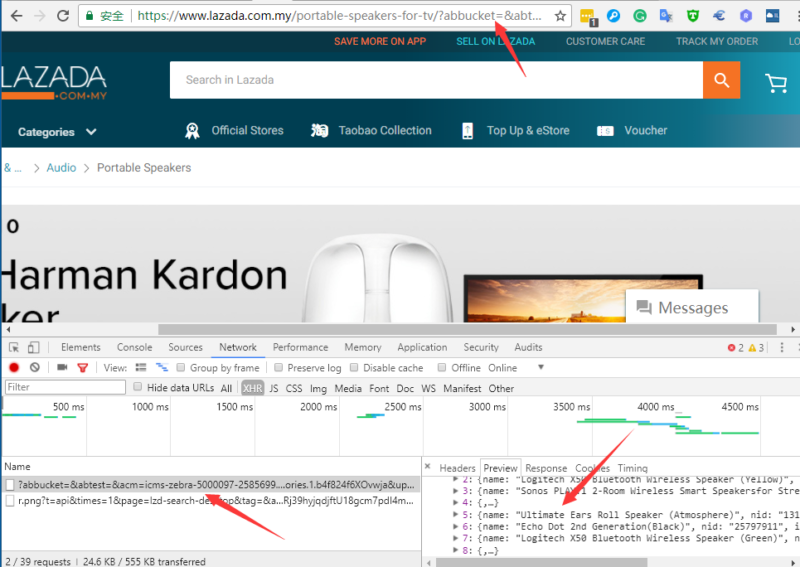This screenshot has width=800, height=567.
Task: Expand preview item 4
Action: coord(455,503)
